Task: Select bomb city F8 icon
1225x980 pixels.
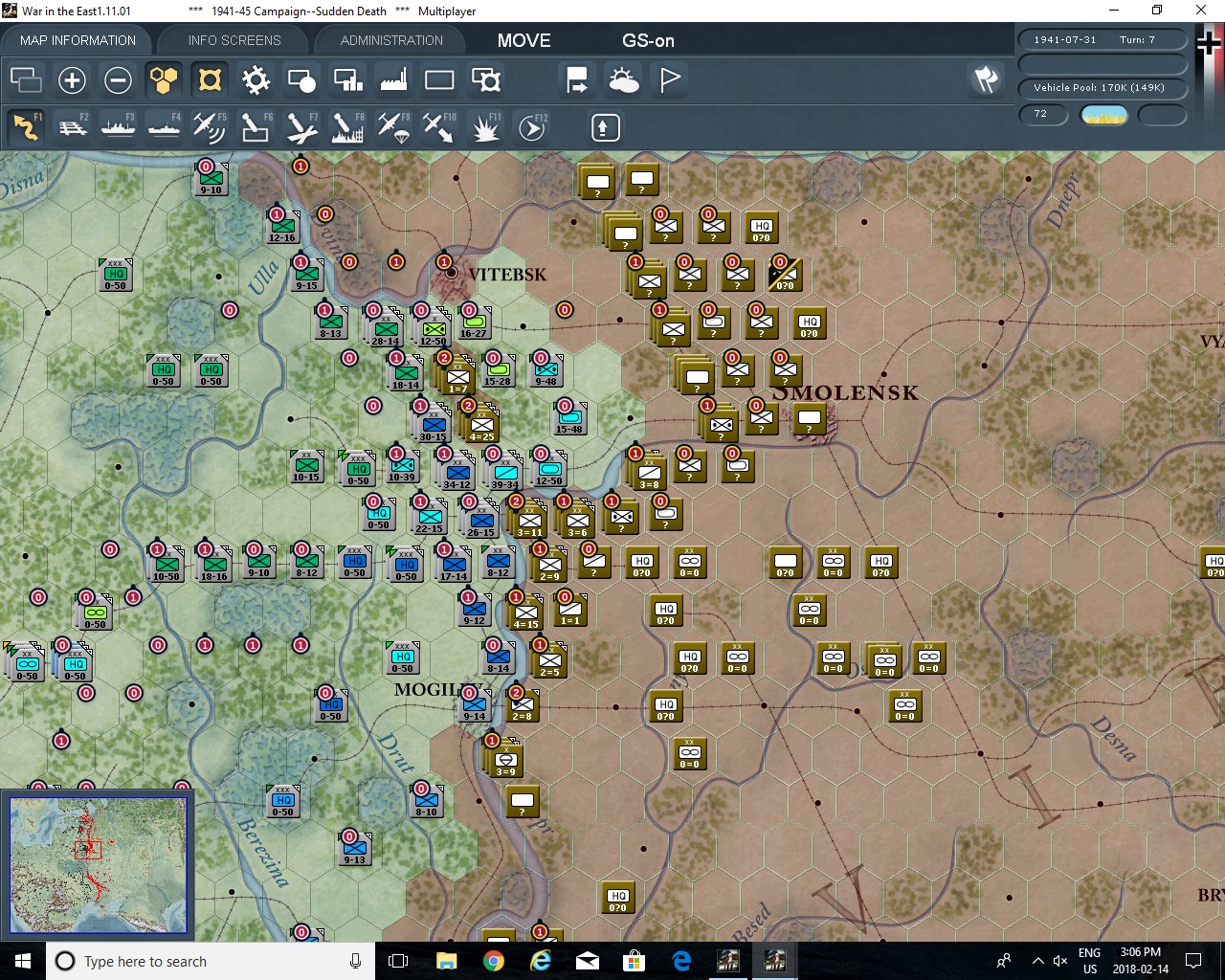Action: tap(347, 127)
